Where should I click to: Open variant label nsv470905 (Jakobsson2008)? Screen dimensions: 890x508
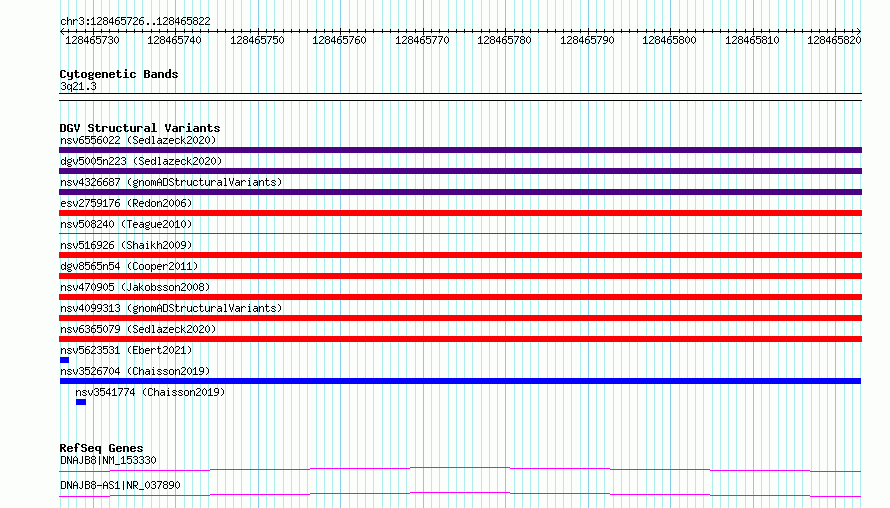135,287
